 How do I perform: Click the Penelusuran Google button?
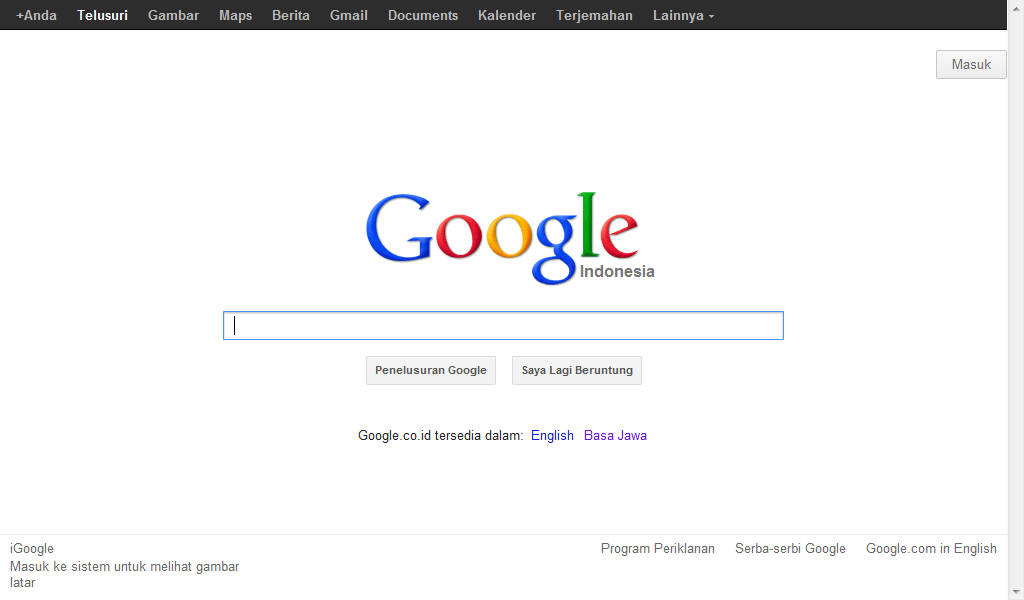[431, 370]
